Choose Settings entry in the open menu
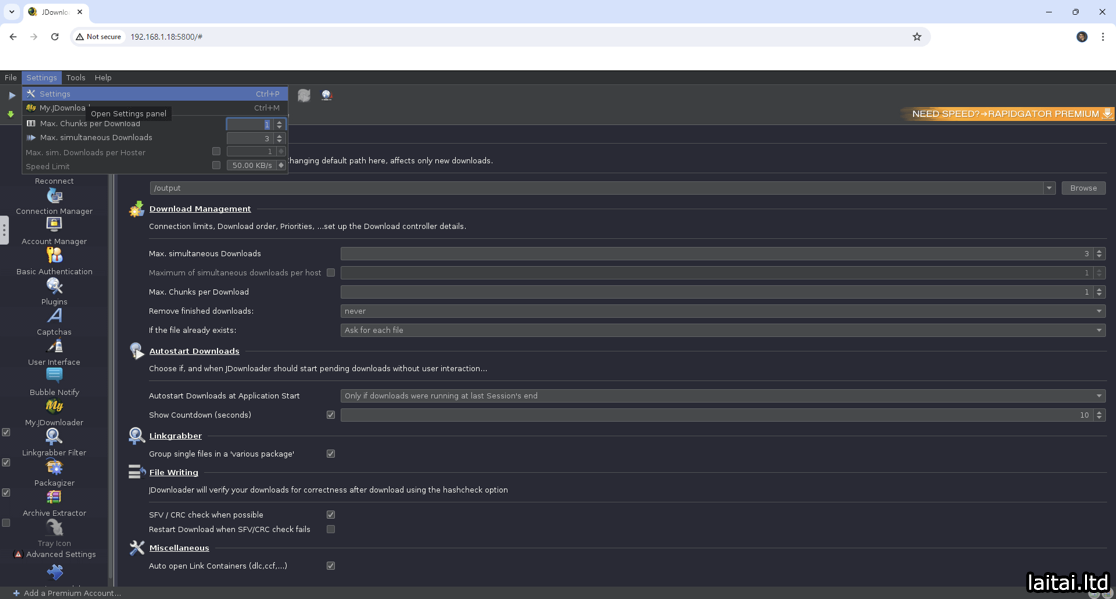This screenshot has width=1116, height=599. click(x=55, y=94)
